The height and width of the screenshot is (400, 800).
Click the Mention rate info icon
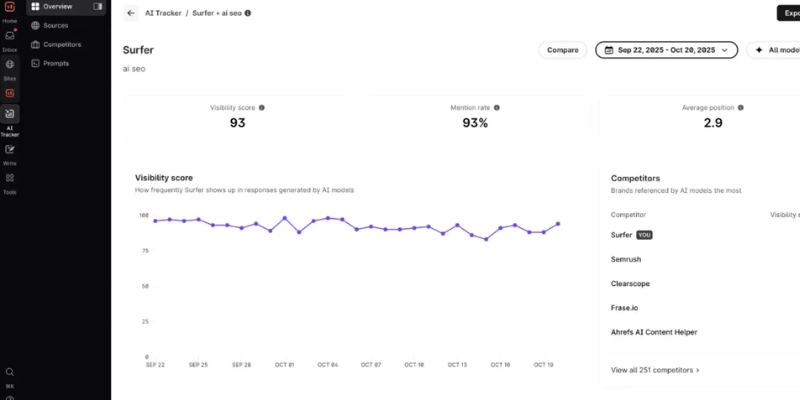pyautogui.click(x=496, y=108)
